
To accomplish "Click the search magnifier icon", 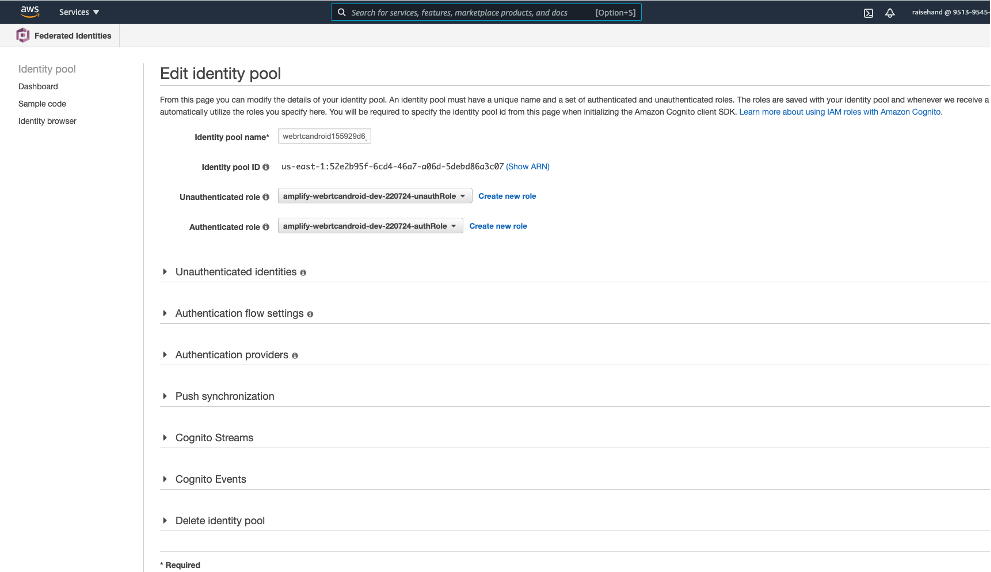I will pyautogui.click(x=341, y=12).
